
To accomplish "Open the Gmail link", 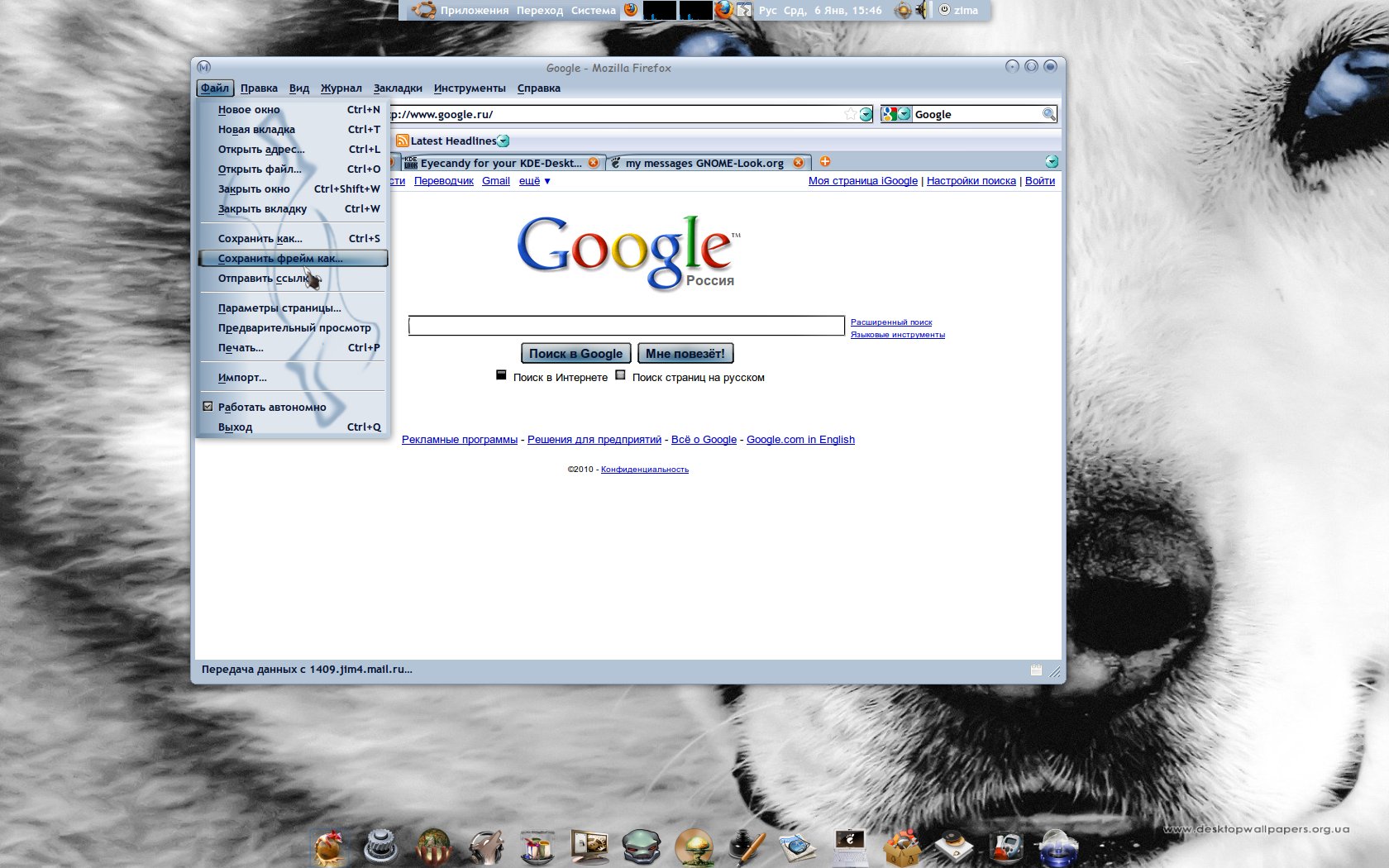I will point(496,181).
